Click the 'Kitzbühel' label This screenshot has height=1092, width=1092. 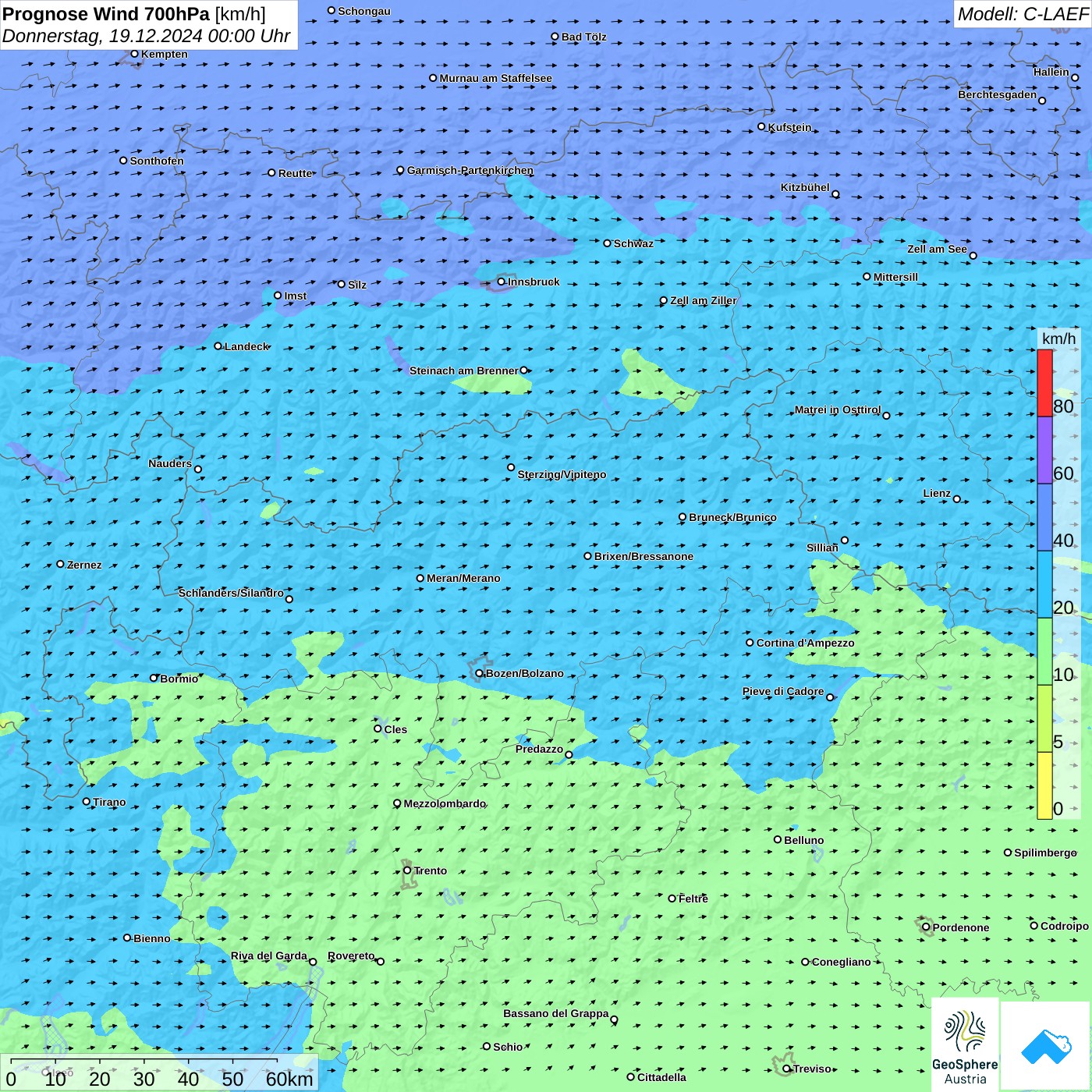point(805,187)
